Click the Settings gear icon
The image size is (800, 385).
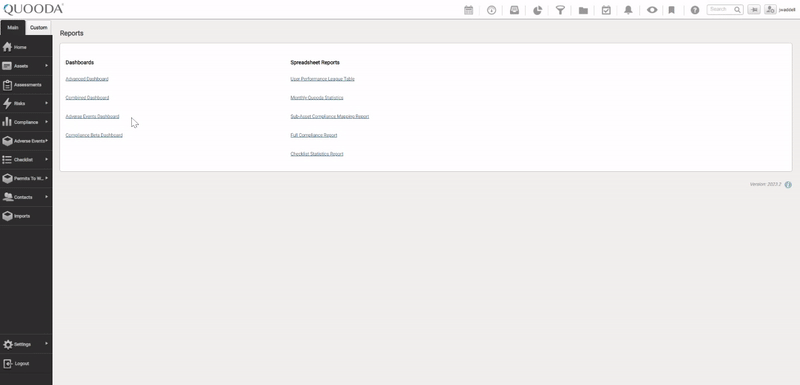click(x=8, y=345)
